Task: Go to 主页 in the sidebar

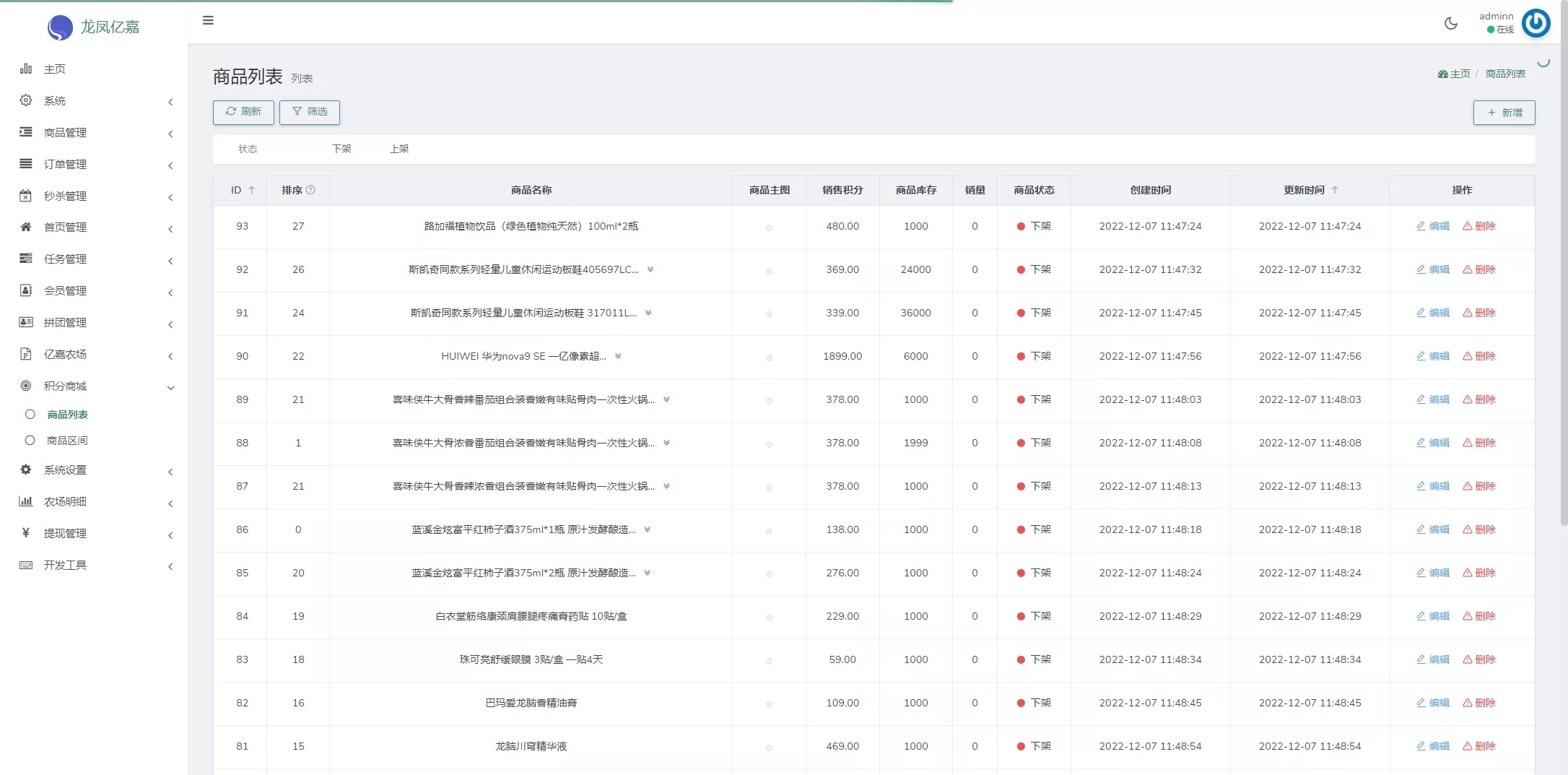Action: 55,69
